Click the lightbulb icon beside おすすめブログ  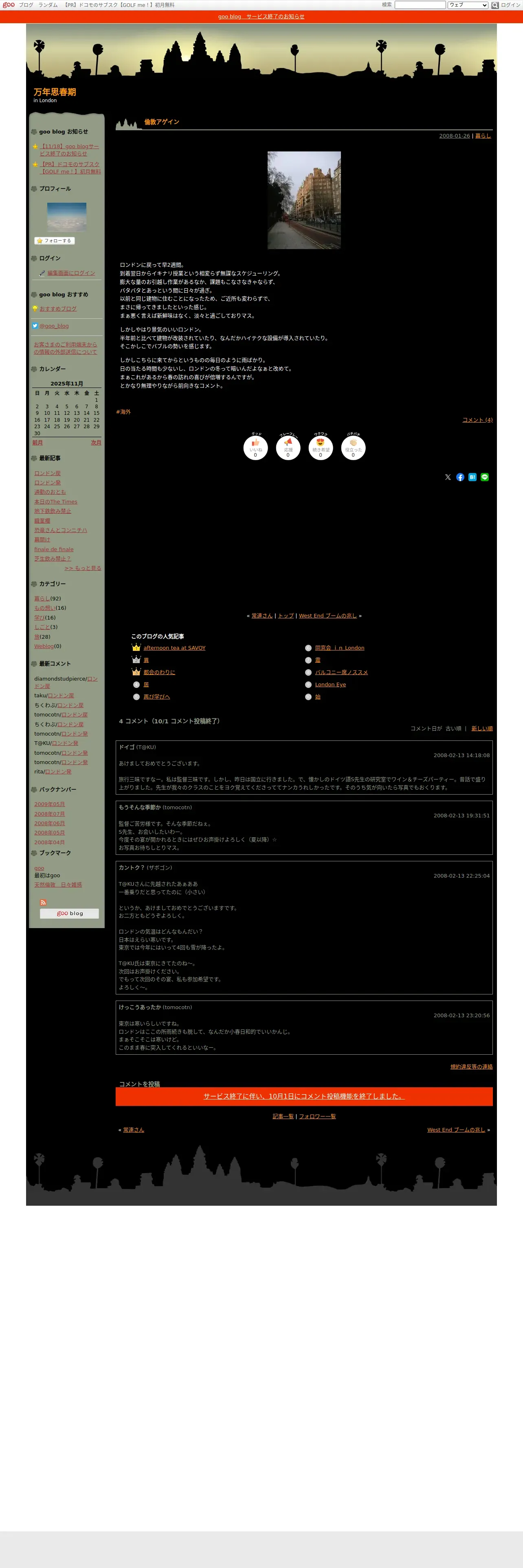[35, 309]
